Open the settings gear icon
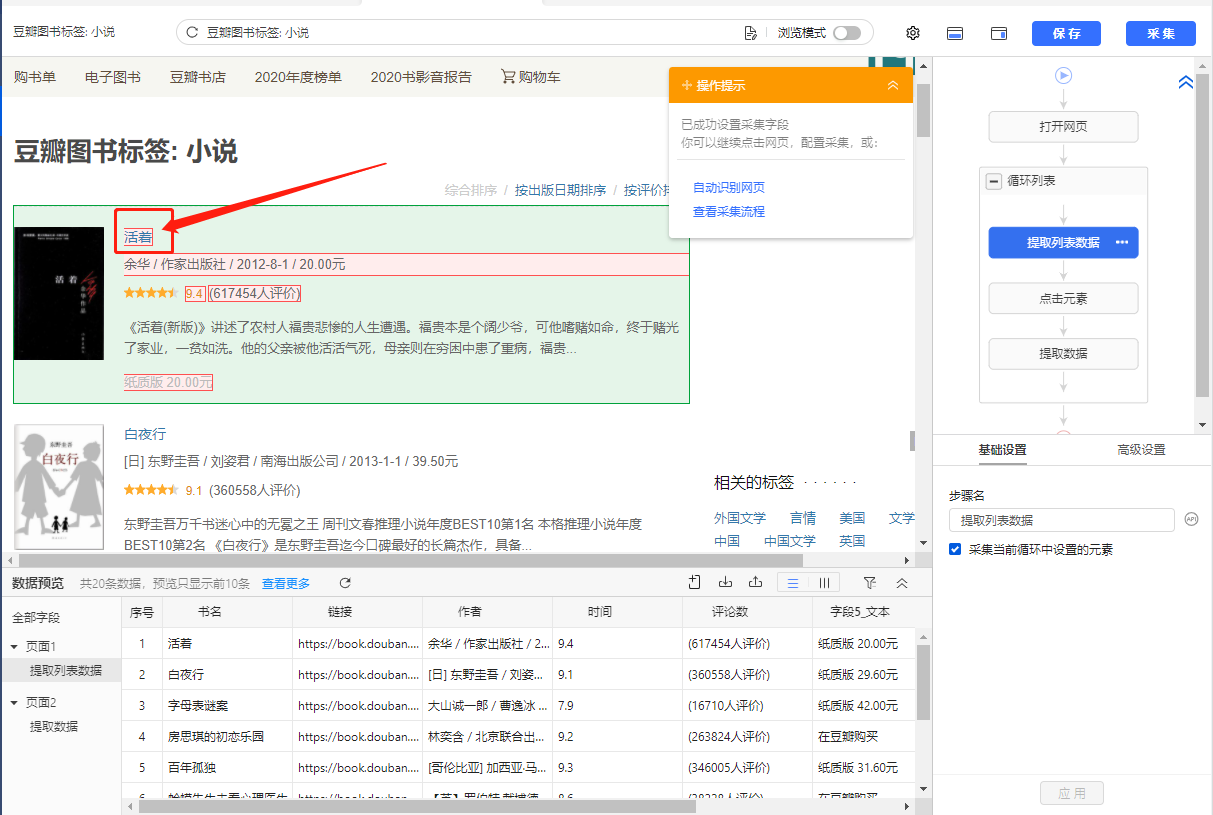 (913, 33)
